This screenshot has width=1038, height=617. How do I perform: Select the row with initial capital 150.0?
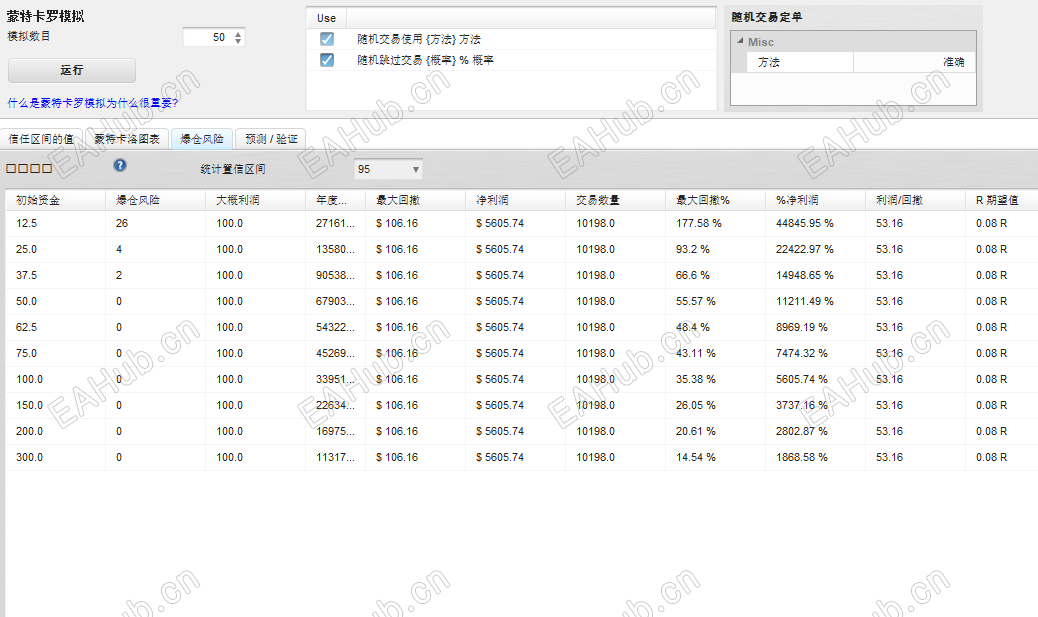(522, 405)
